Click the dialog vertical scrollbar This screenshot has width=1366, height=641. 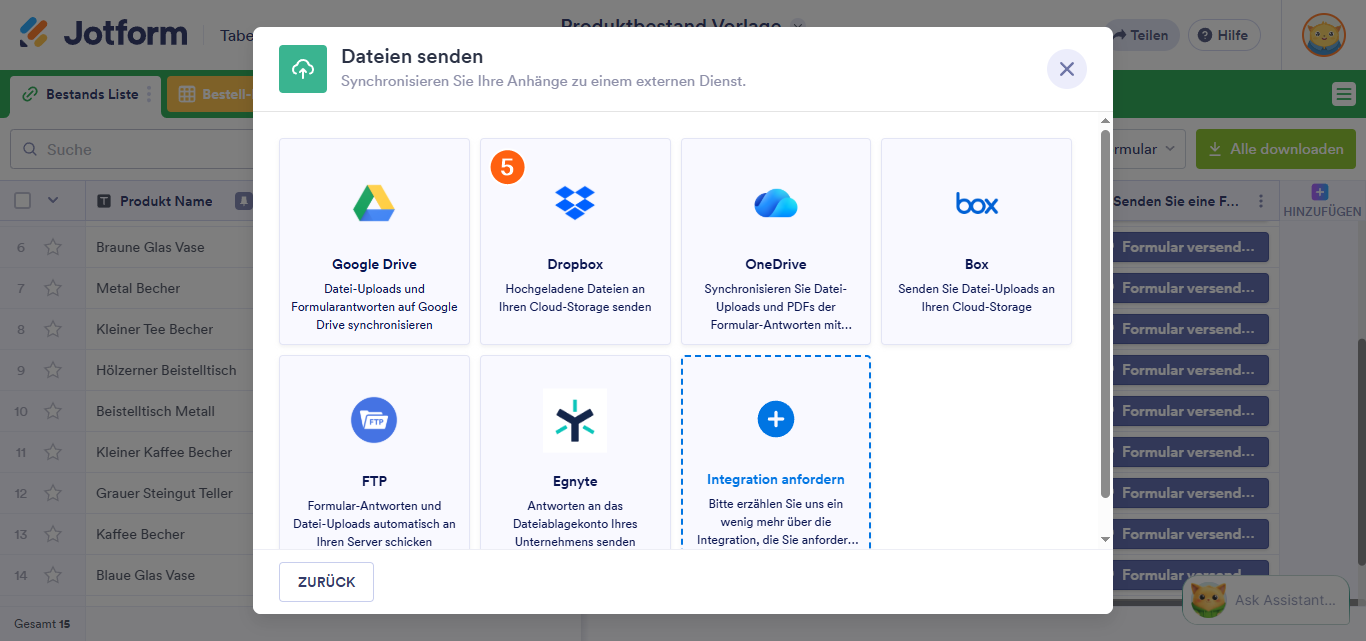[x=1105, y=314]
